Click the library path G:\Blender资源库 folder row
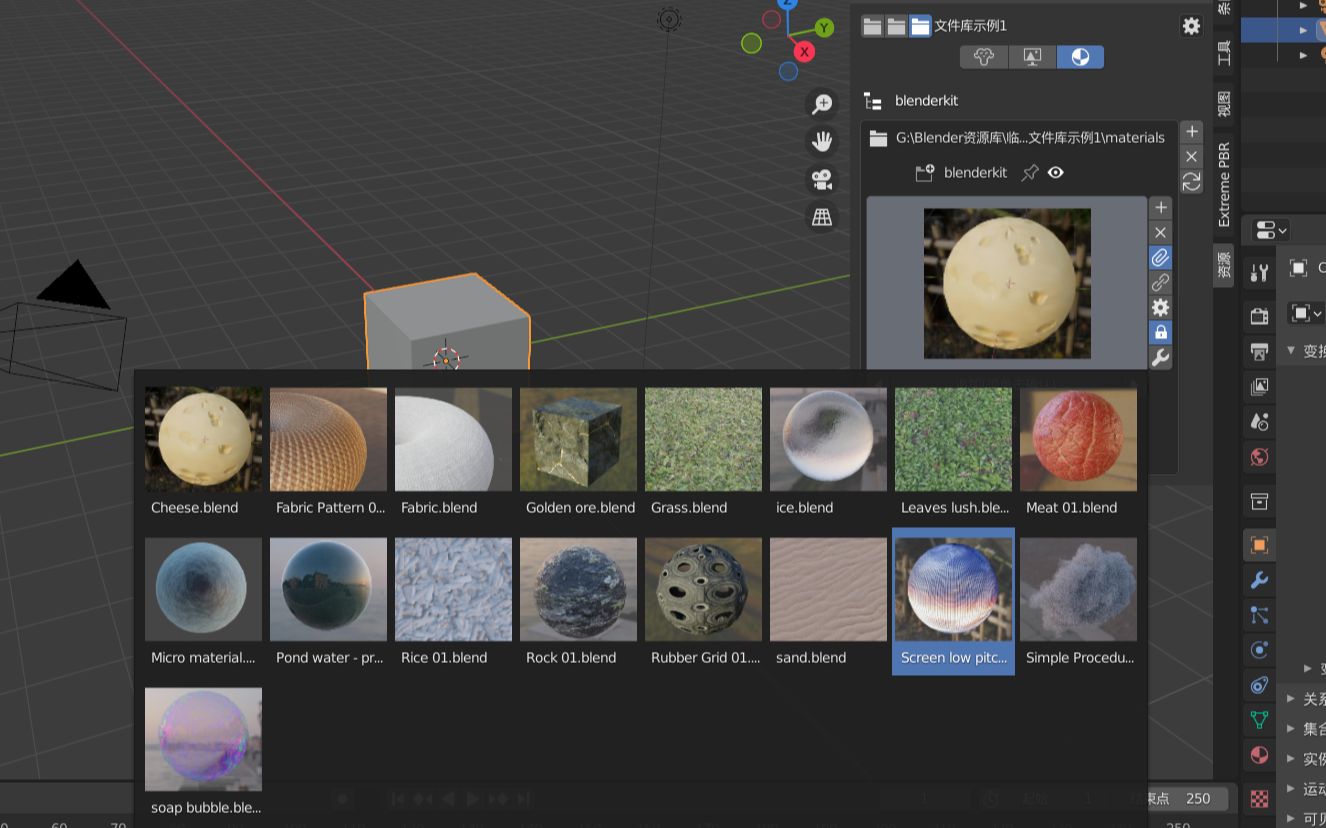The width and height of the screenshot is (1326, 828). [x=1018, y=138]
